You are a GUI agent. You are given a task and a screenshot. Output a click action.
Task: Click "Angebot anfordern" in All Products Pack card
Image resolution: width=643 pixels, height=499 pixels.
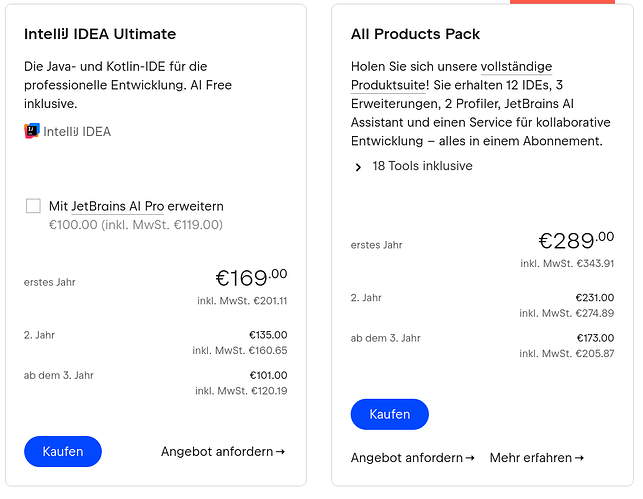point(407,458)
